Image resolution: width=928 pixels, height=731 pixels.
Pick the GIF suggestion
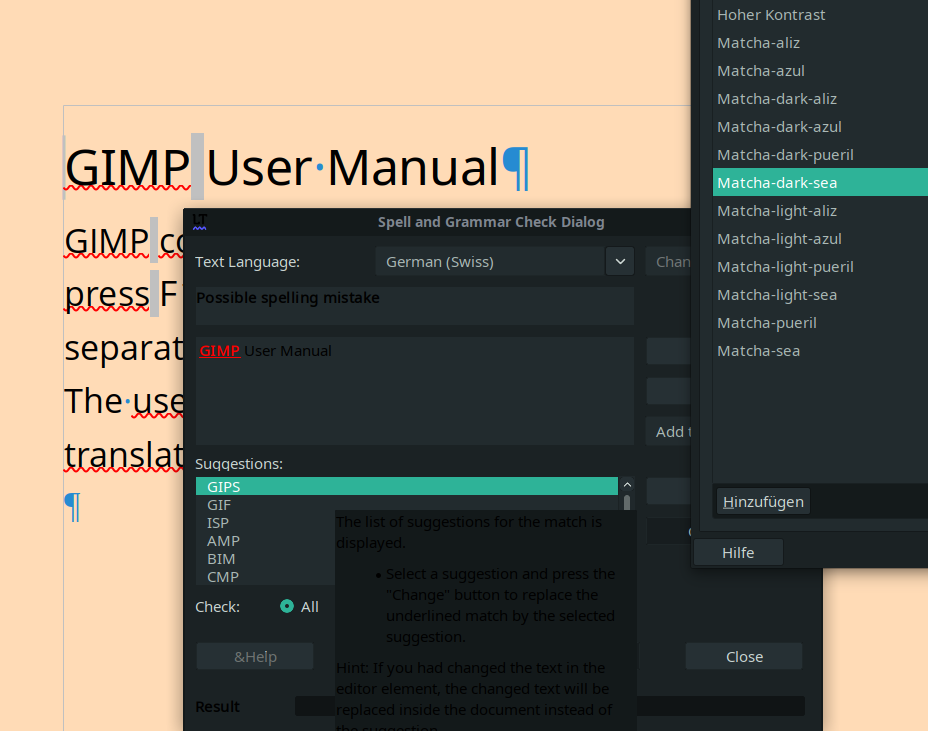(219, 505)
